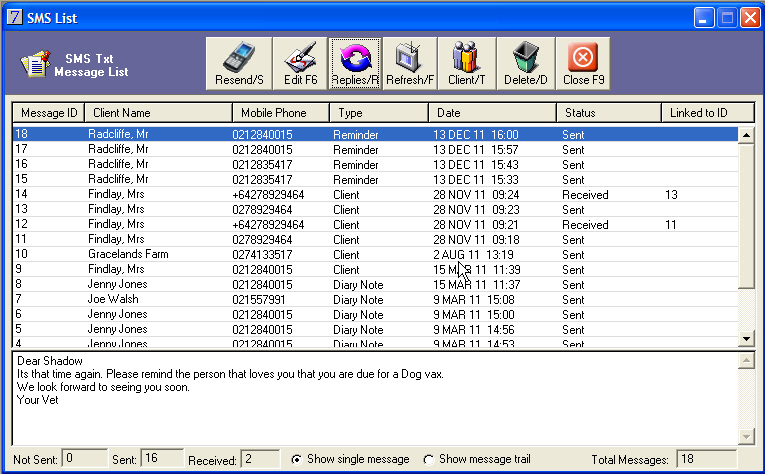Close the window with Close F9

point(583,63)
